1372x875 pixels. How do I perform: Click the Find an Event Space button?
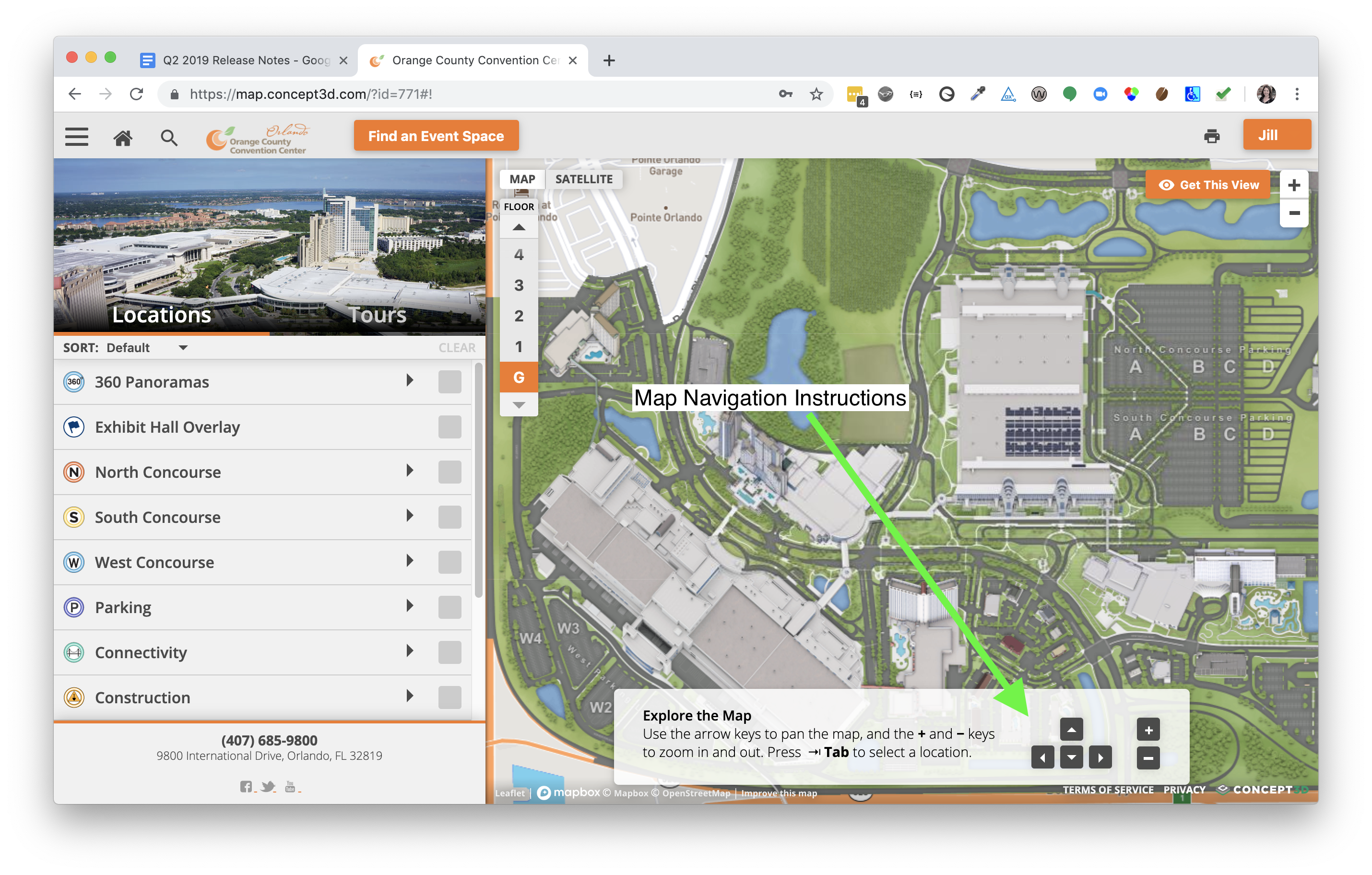[x=436, y=136]
